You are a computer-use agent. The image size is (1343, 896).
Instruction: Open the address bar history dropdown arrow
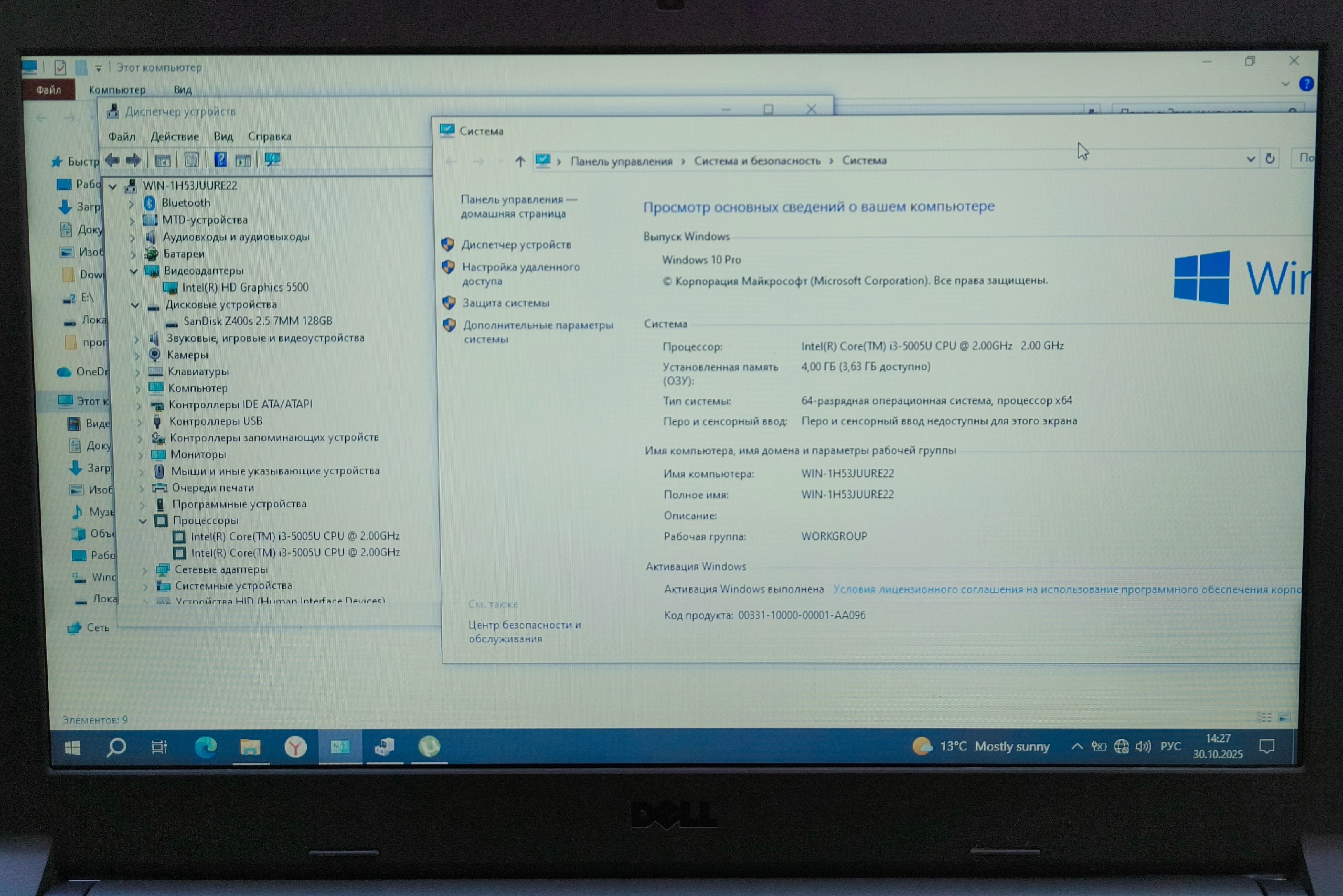(x=1251, y=159)
